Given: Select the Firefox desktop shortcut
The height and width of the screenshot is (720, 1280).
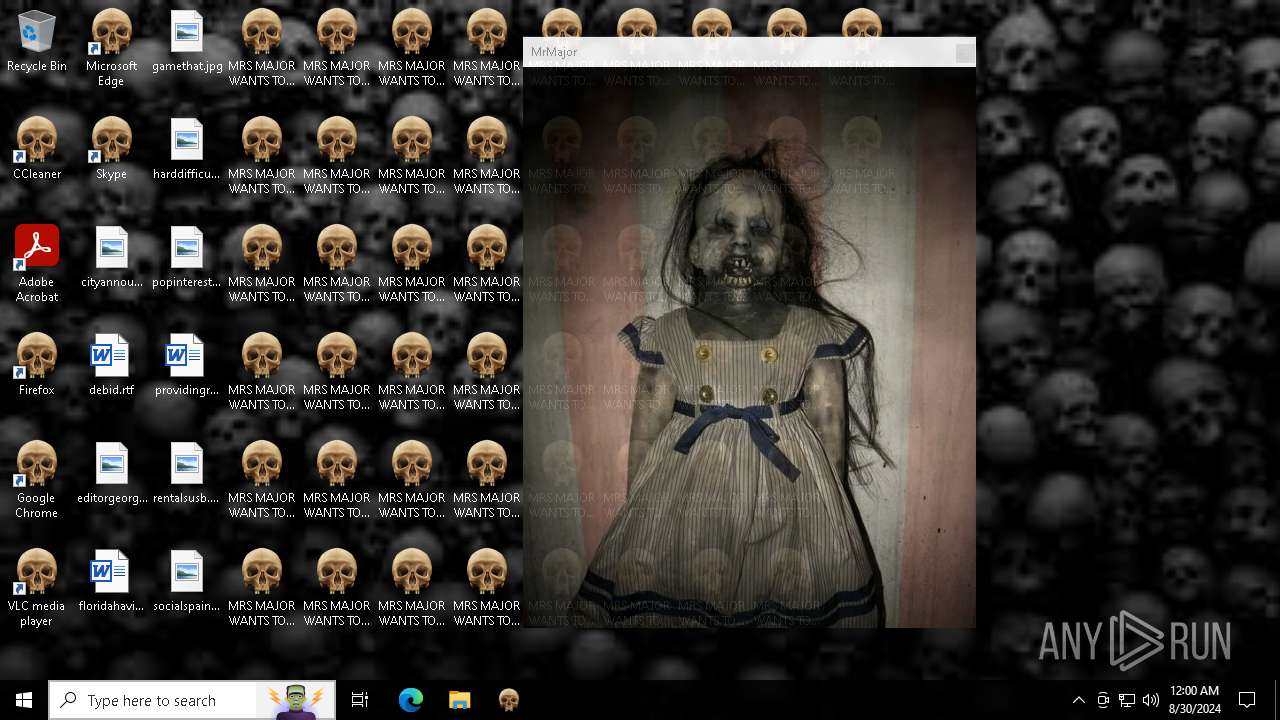Looking at the screenshot, I should pyautogui.click(x=37, y=366).
